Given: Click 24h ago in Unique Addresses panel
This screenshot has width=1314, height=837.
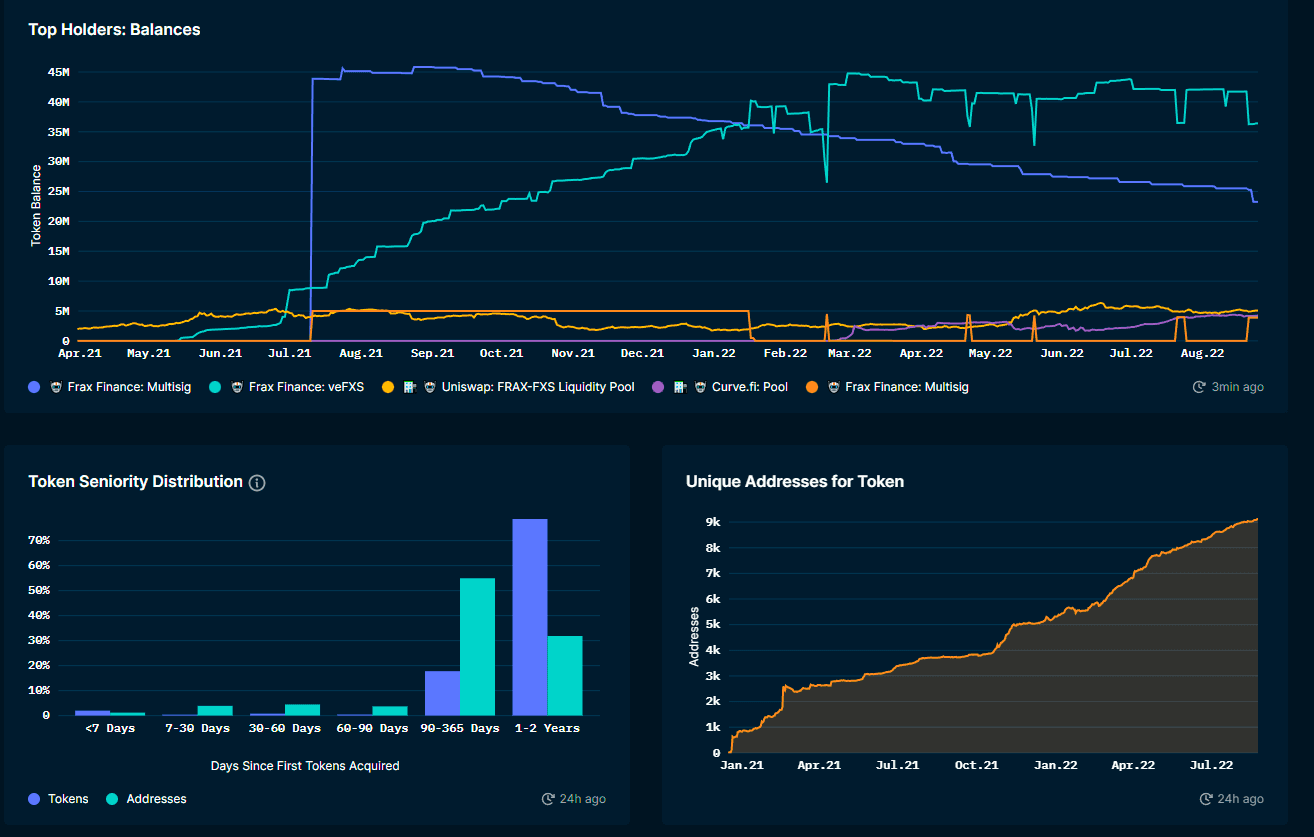Looking at the screenshot, I should coord(1240,799).
